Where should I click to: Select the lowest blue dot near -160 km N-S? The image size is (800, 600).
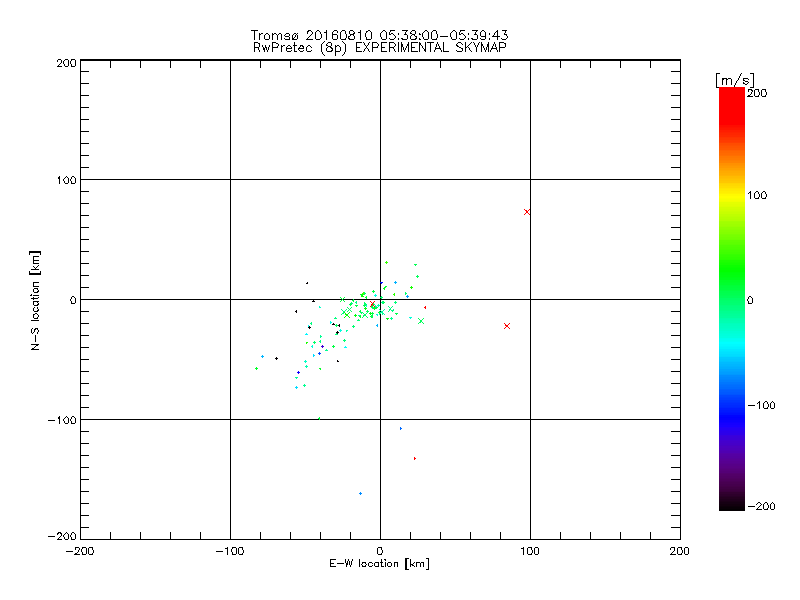click(x=360, y=493)
